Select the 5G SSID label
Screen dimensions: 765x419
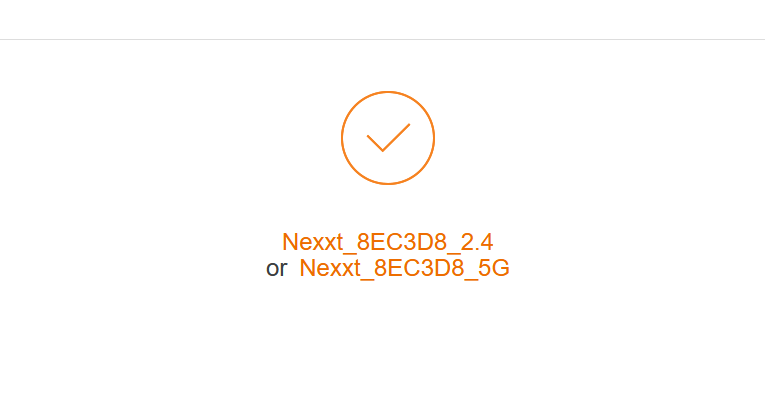pos(404,268)
